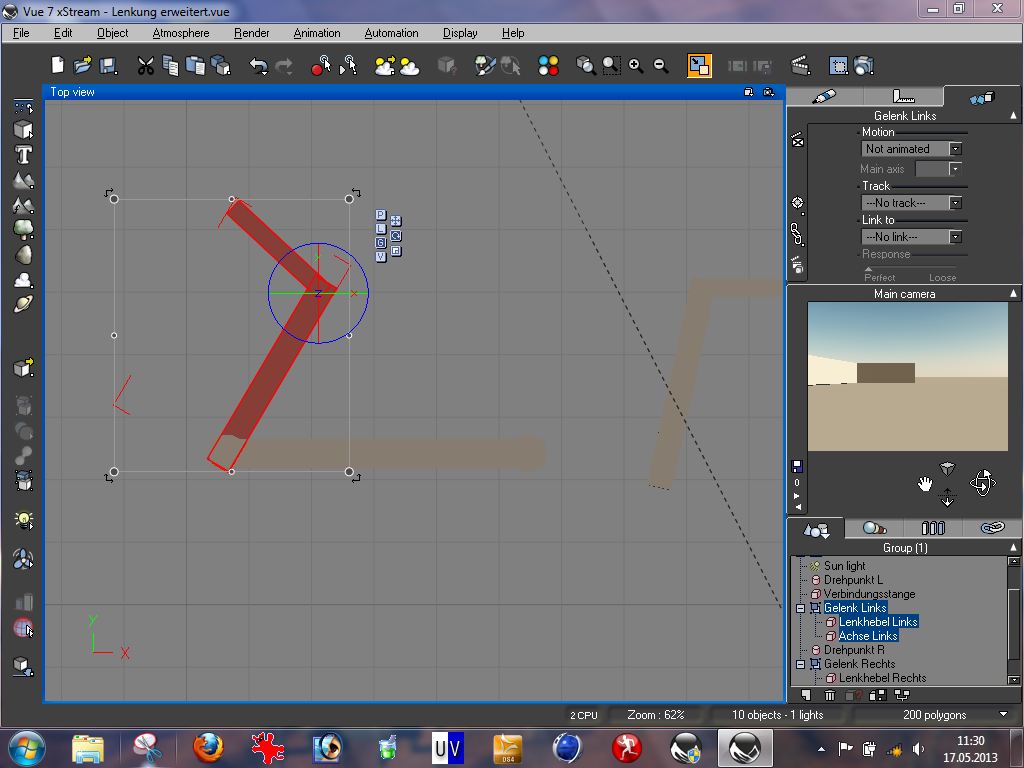Screen dimensions: 1024x768
Task: Pan the main camera with hand icon
Action: (x=925, y=484)
